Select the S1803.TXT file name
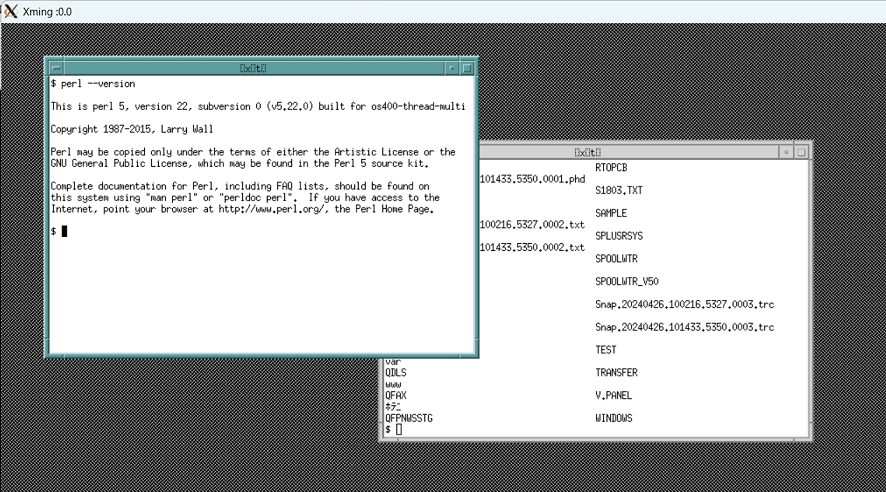Viewport: 886px width, 492px height. click(x=619, y=190)
